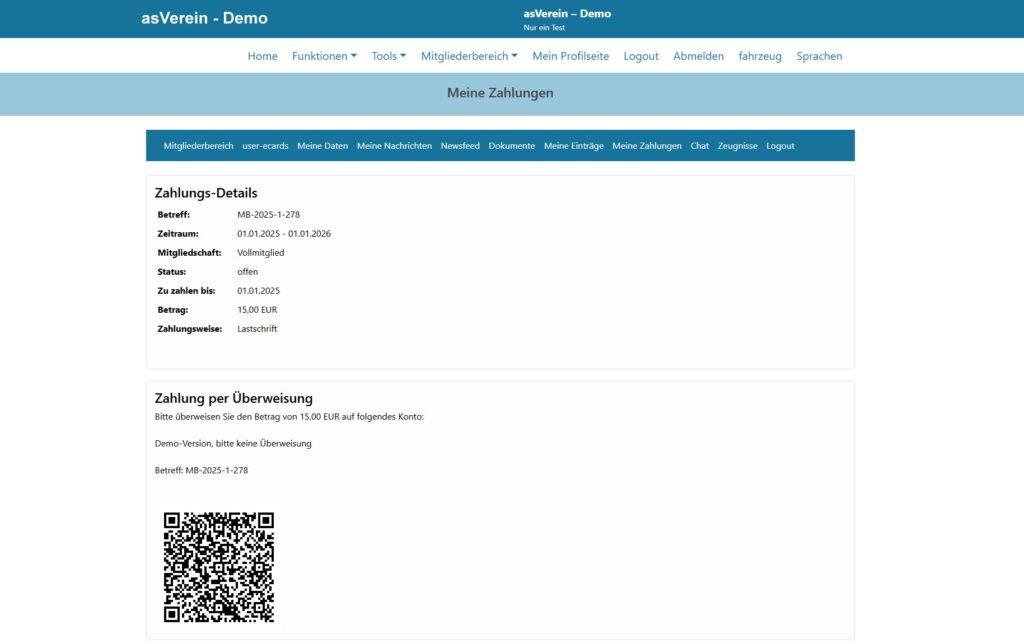Click the asVerein - Demo site logo
The image size is (1024, 644).
click(204, 18)
